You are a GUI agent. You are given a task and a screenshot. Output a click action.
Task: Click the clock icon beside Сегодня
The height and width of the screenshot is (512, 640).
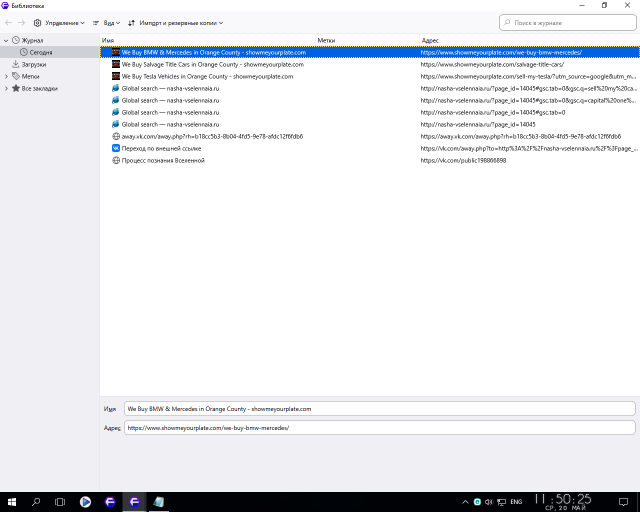[24, 52]
